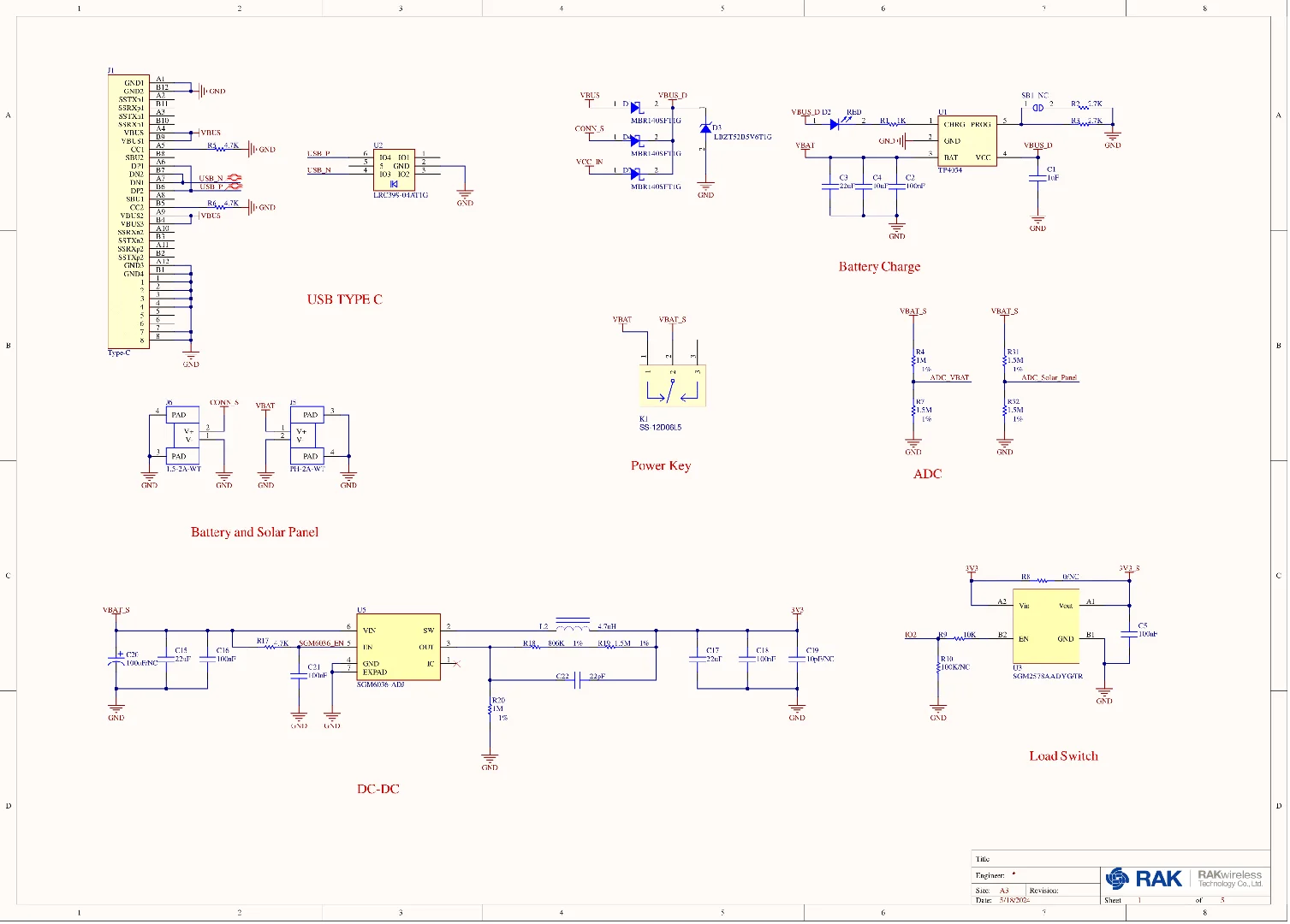Select the R8 0/NC resistor
Screen dimensions: 1290x924
pyautogui.click(x=1043, y=581)
